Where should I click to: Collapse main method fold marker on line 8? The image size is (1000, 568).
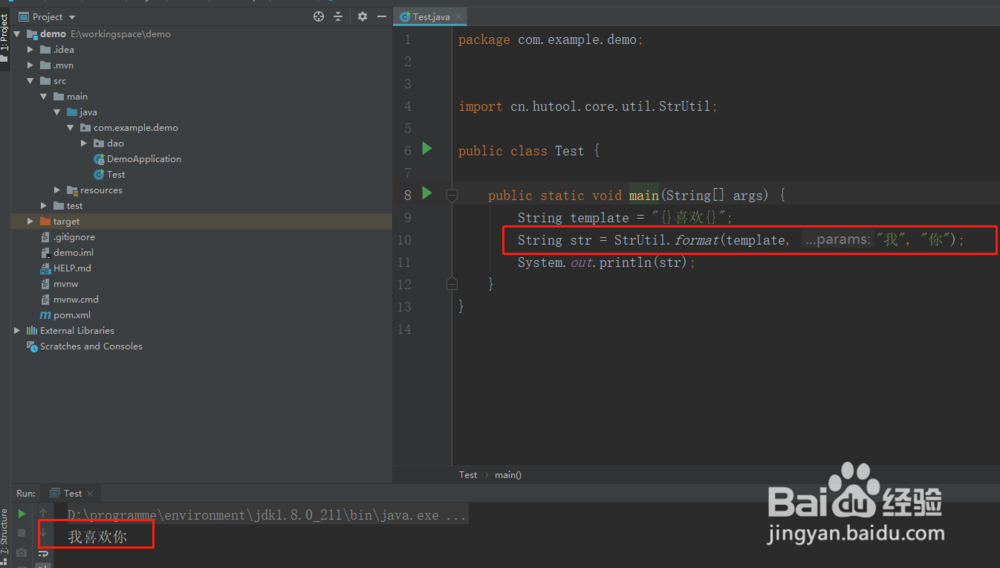(x=452, y=195)
